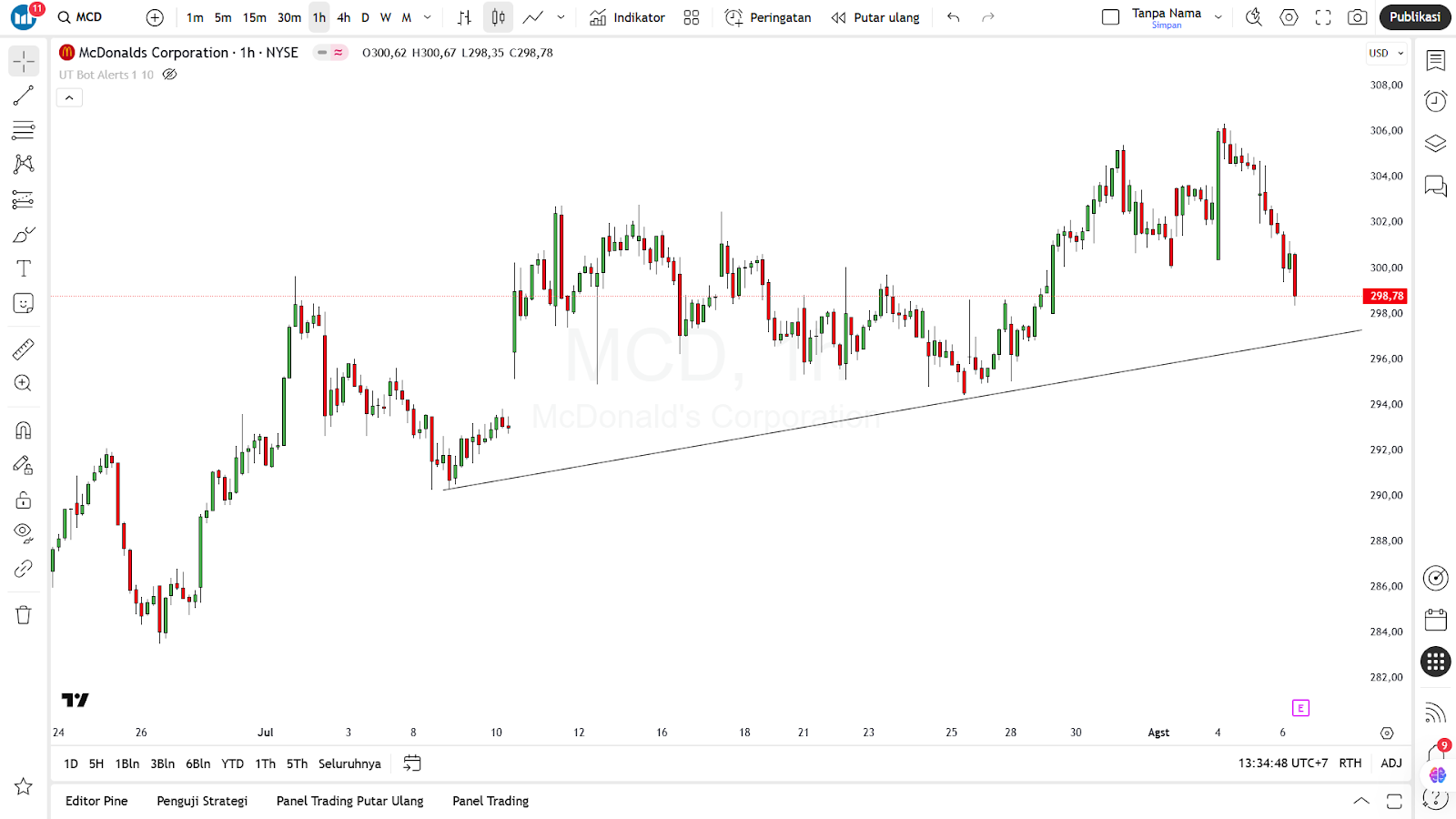Click the Publikasi button
This screenshot has height=819, width=1456.
tap(1414, 17)
